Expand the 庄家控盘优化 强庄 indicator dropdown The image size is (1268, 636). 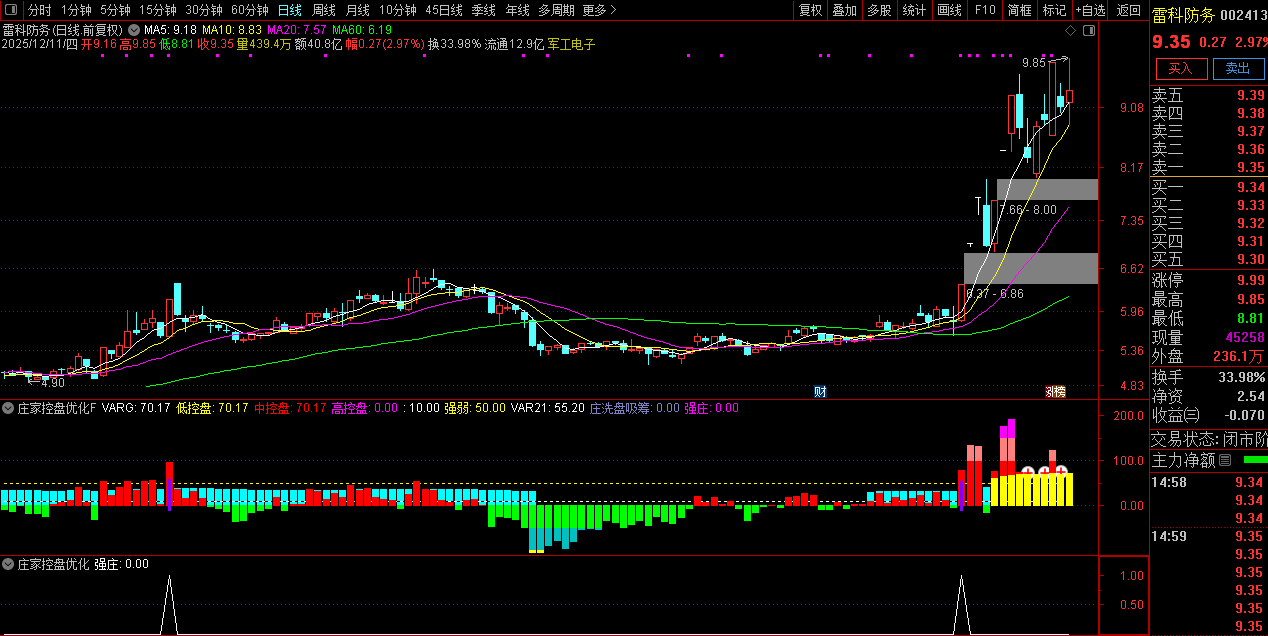(x=8, y=564)
